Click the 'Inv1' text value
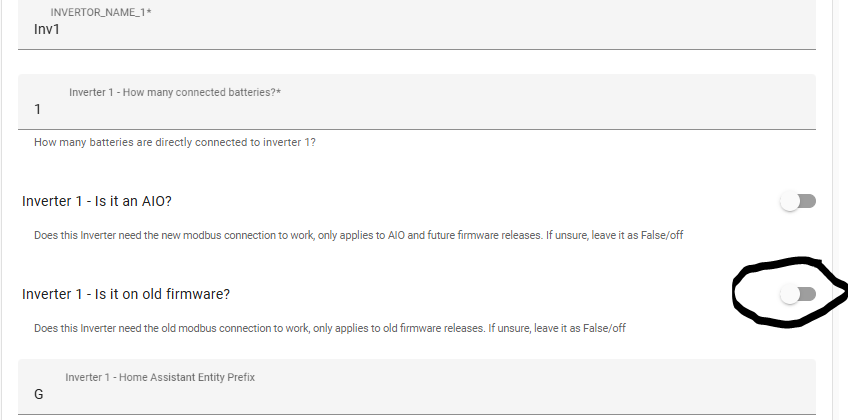 (x=47, y=29)
